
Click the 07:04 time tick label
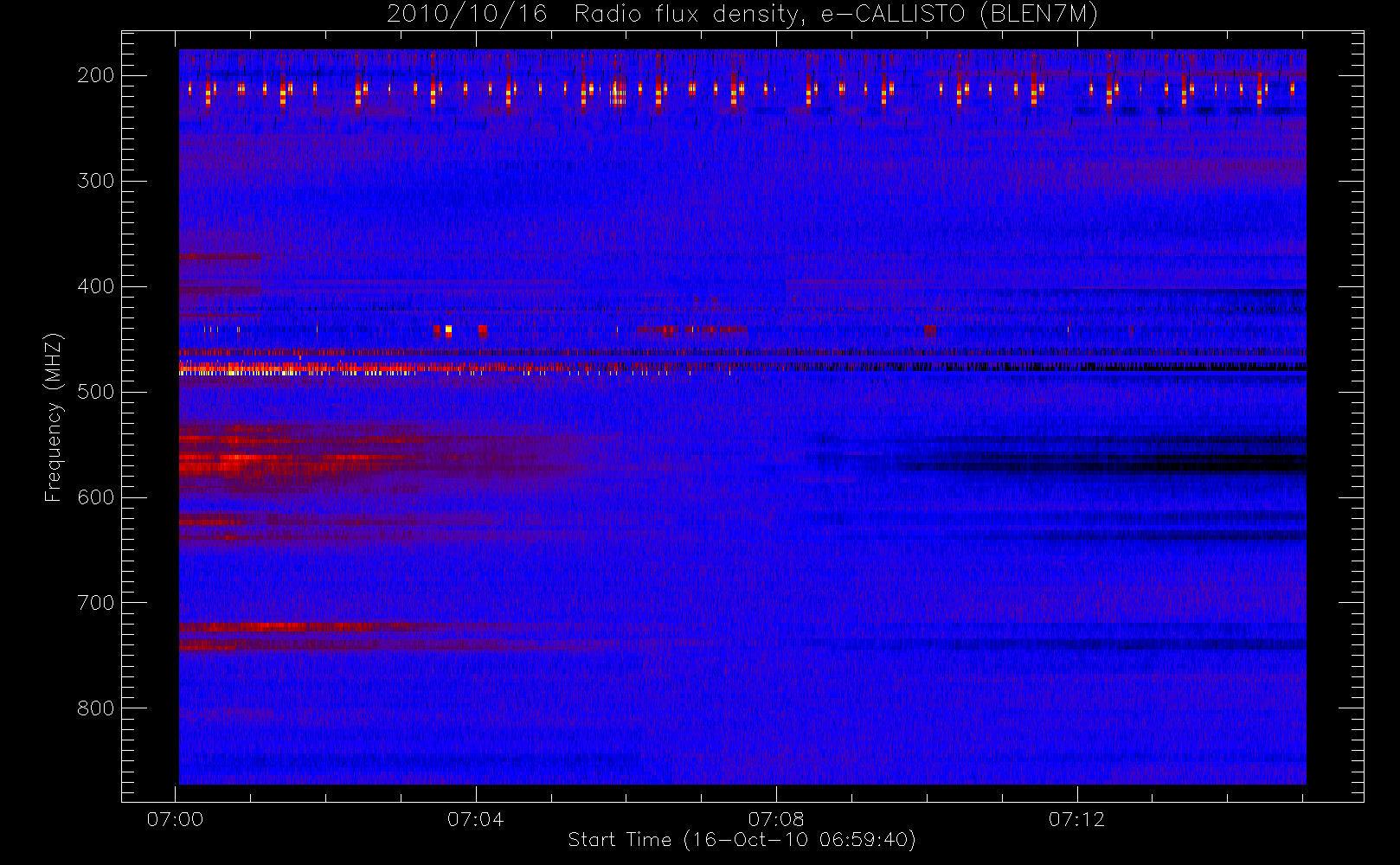pyautogui.click(x=476, y=819)
